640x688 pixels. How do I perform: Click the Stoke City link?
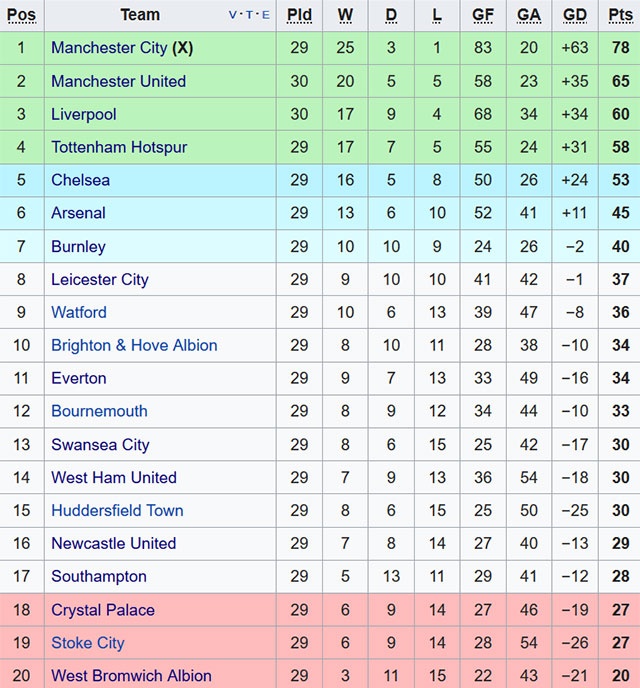(87, 643)
